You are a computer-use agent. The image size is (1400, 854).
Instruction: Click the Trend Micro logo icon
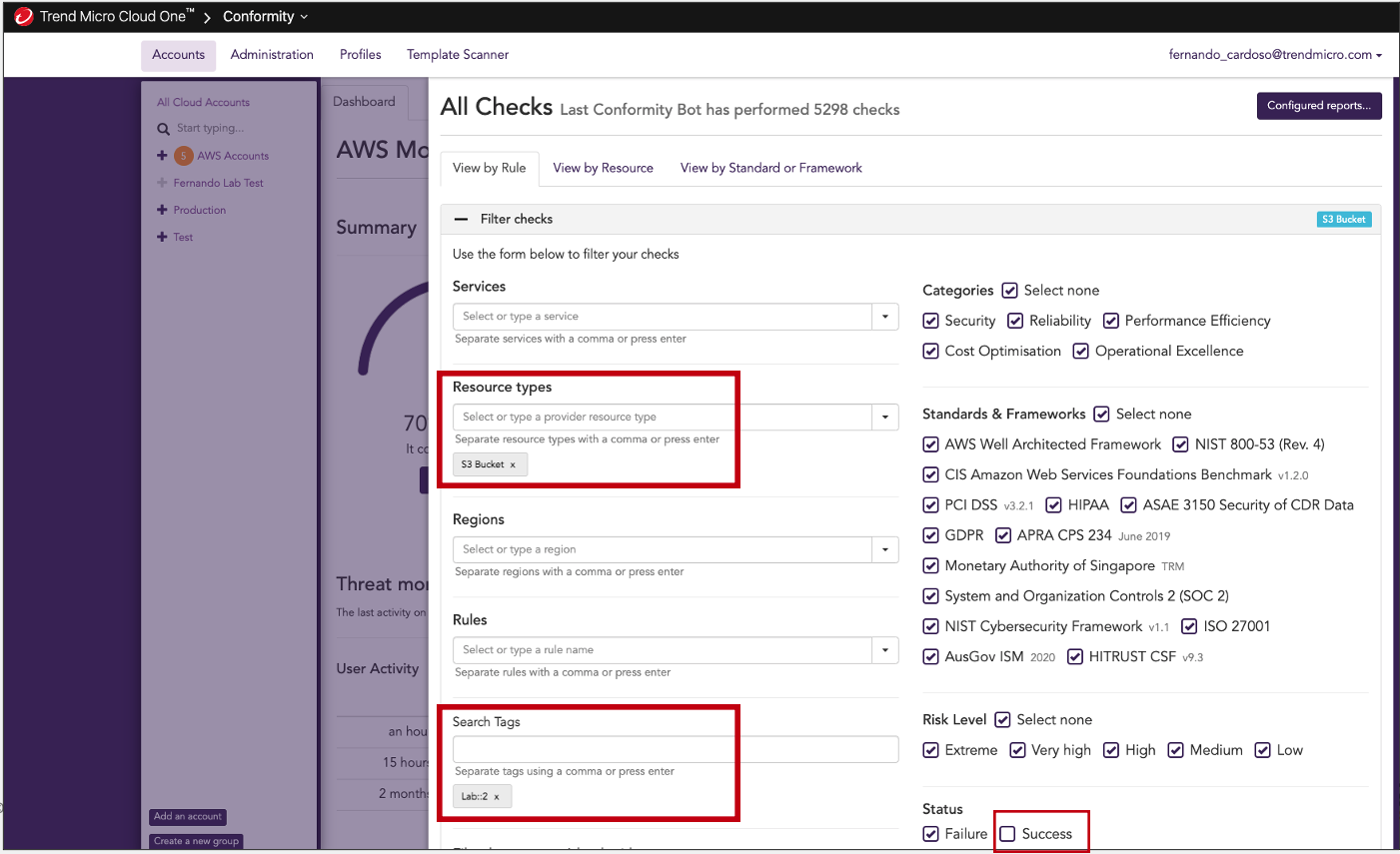[x=24, y=16]
